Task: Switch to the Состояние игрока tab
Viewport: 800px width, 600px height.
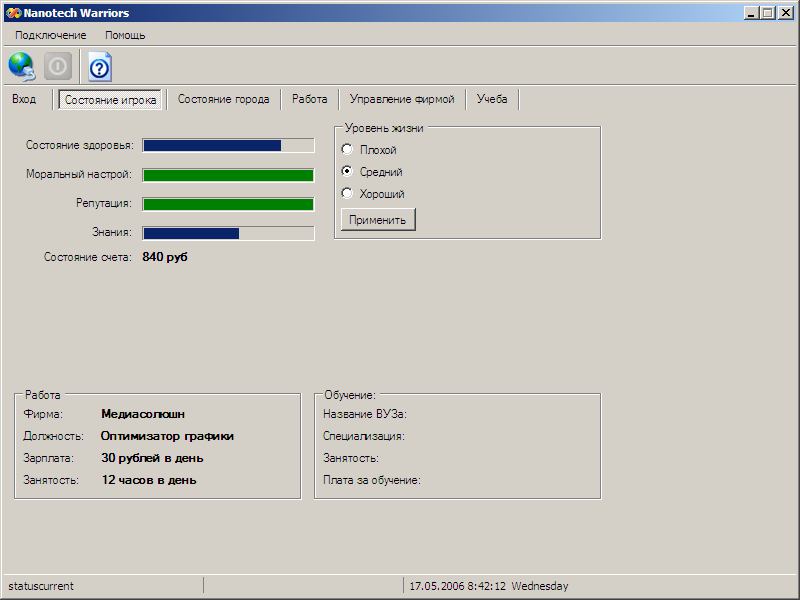Action: tap(110, 99)
